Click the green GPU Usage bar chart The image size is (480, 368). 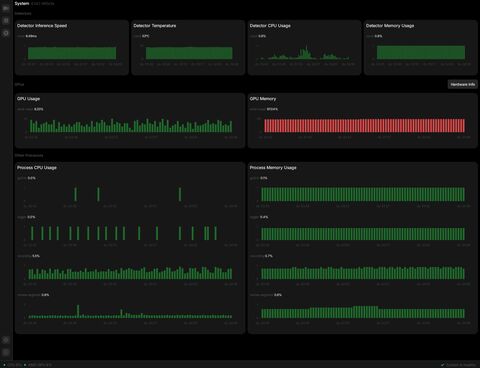pyautogui.click(x=131, y=126)
